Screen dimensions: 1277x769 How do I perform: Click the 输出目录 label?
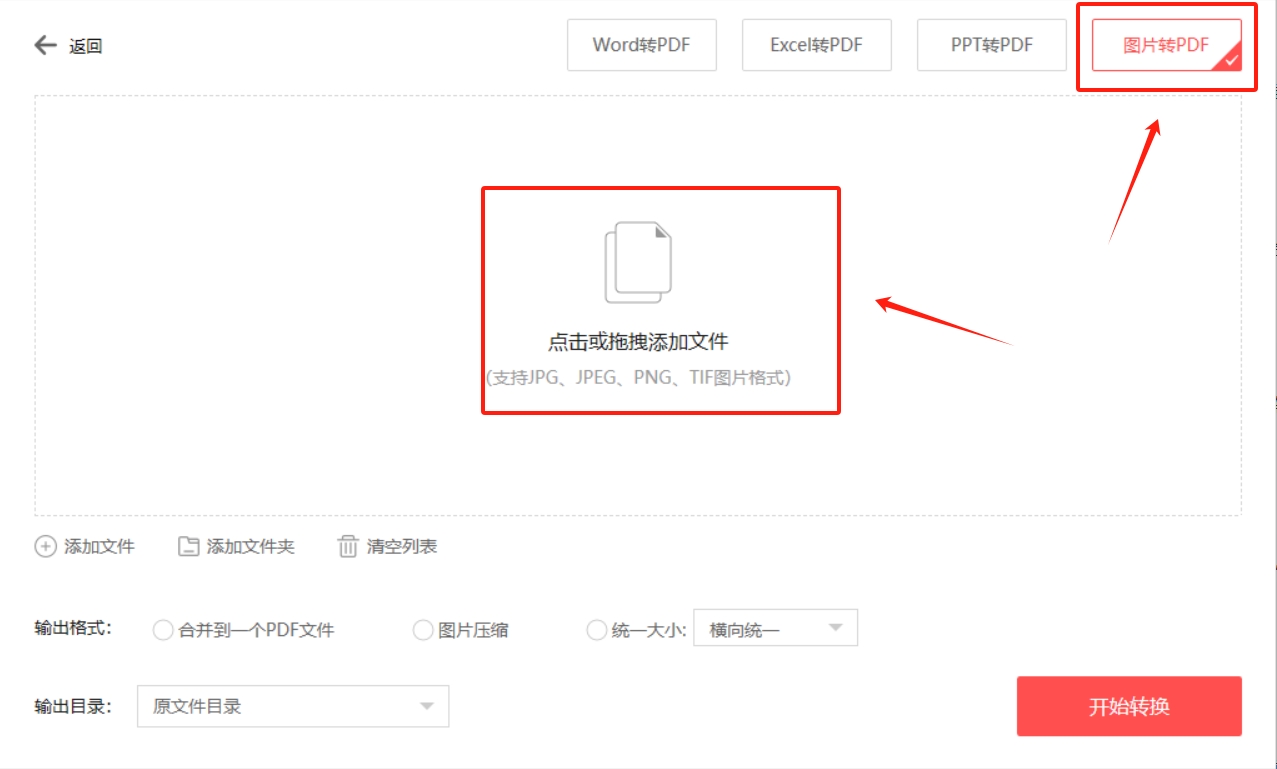point(73,706)
